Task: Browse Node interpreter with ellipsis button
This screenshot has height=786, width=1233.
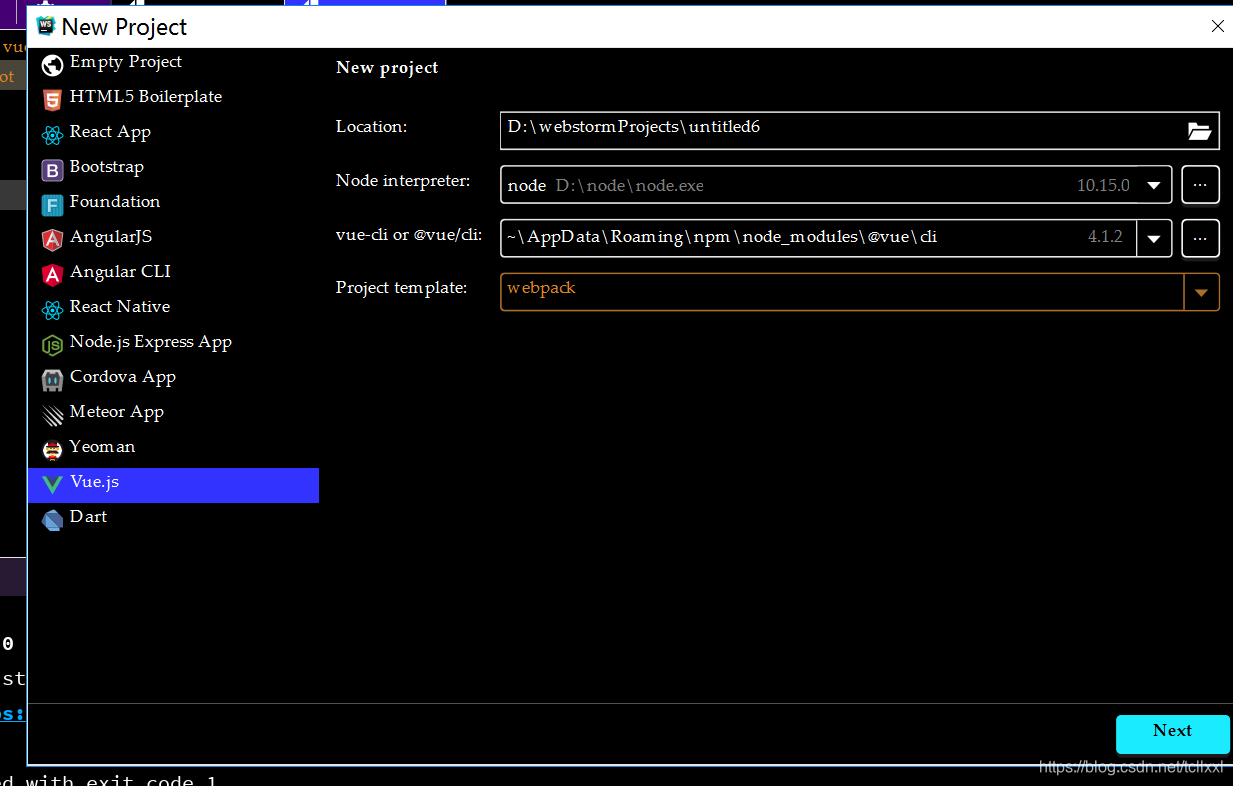Action: 1201,186
